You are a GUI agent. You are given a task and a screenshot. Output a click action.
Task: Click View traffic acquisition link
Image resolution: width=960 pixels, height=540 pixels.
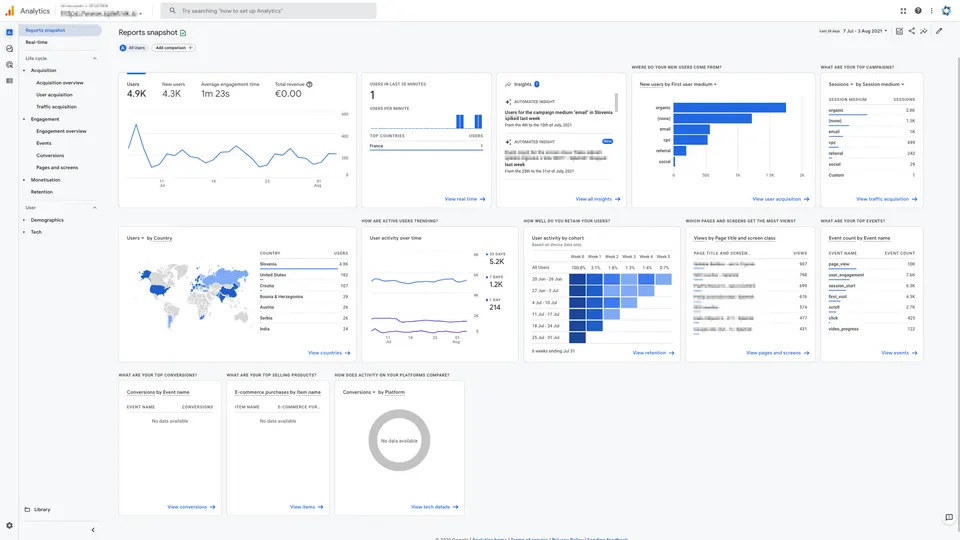pos(887,199)
